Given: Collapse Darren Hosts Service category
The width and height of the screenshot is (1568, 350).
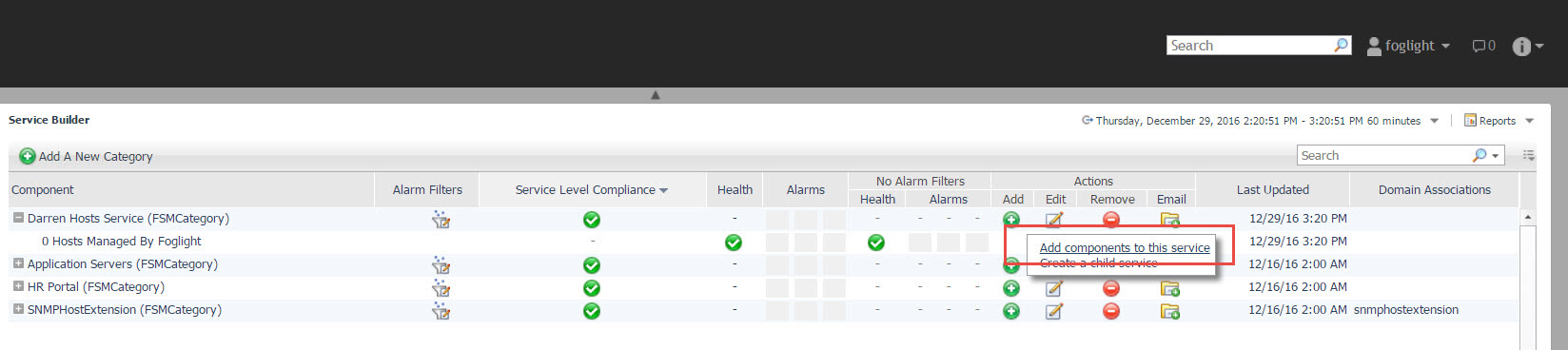Looking at the screenshot, I should point(18,218).
